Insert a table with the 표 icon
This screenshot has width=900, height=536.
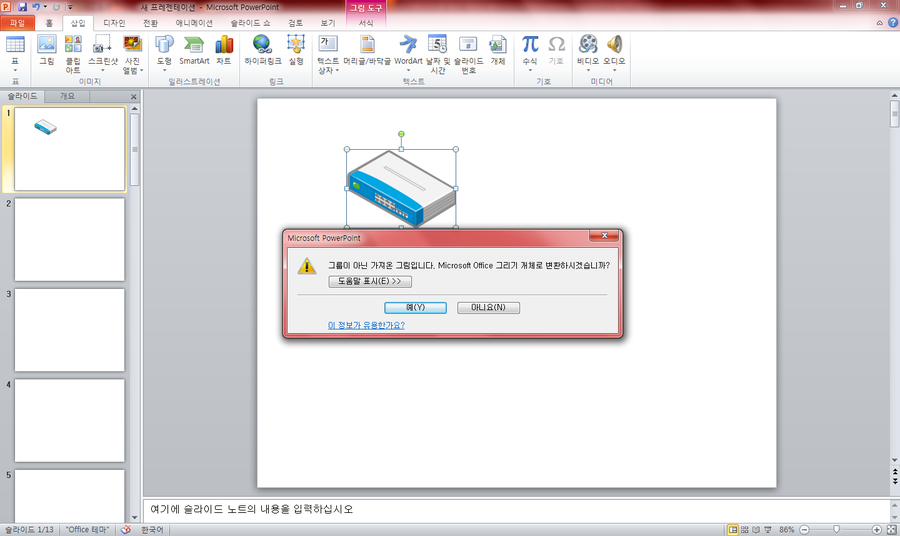point(15,45)
